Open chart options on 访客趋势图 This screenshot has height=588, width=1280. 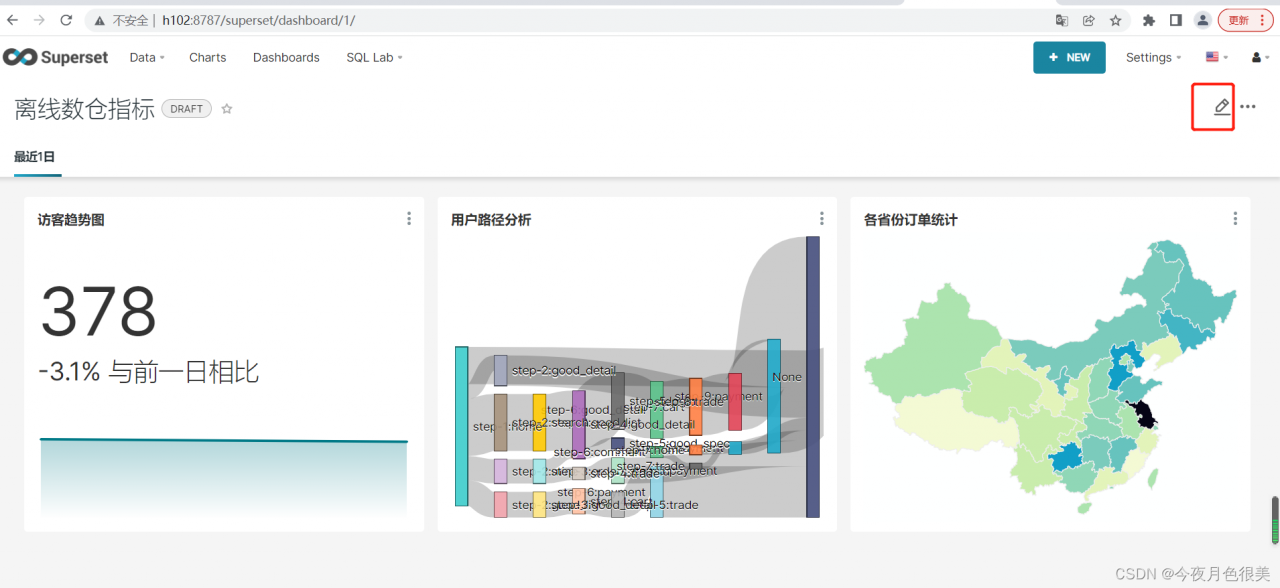[408, 218]
